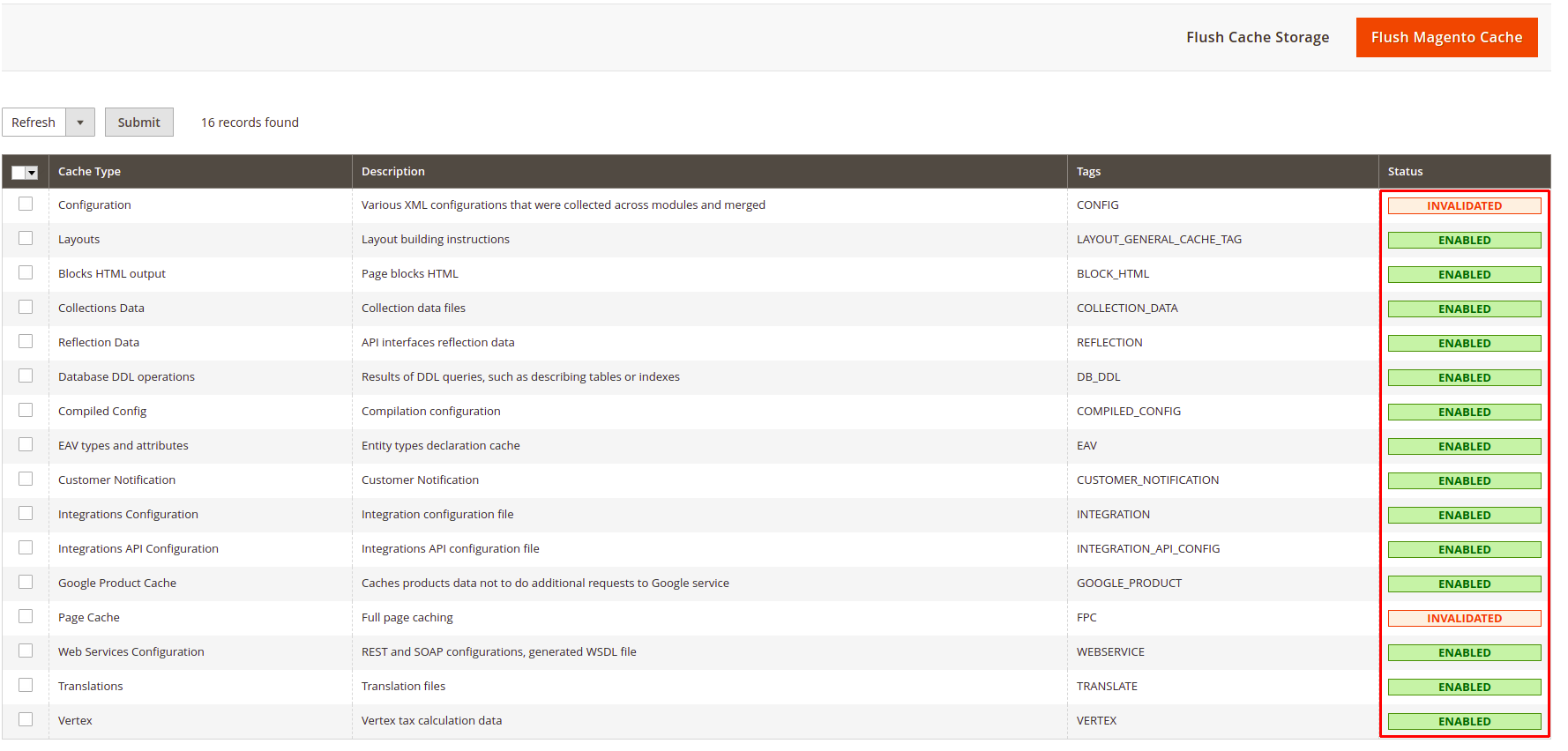Select the Refresh action box
Screen dimensions: 1568x751
[34, 123]
